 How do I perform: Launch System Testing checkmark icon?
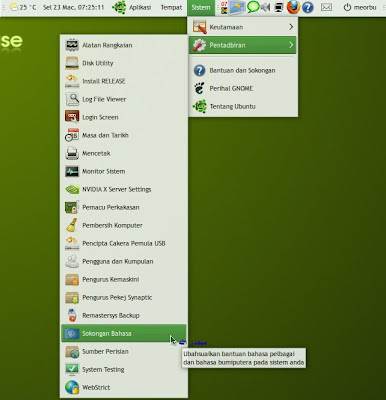(x=72, y=369)
